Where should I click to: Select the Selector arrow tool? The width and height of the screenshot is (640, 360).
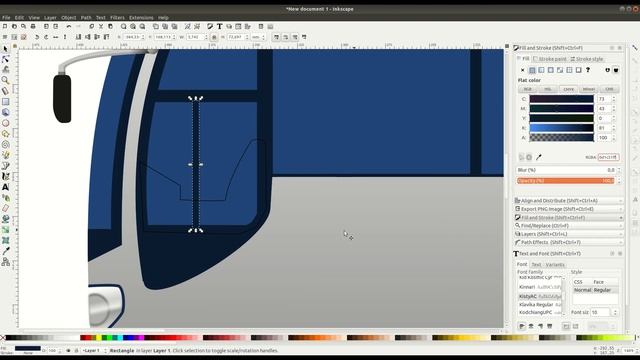point(5,49)
